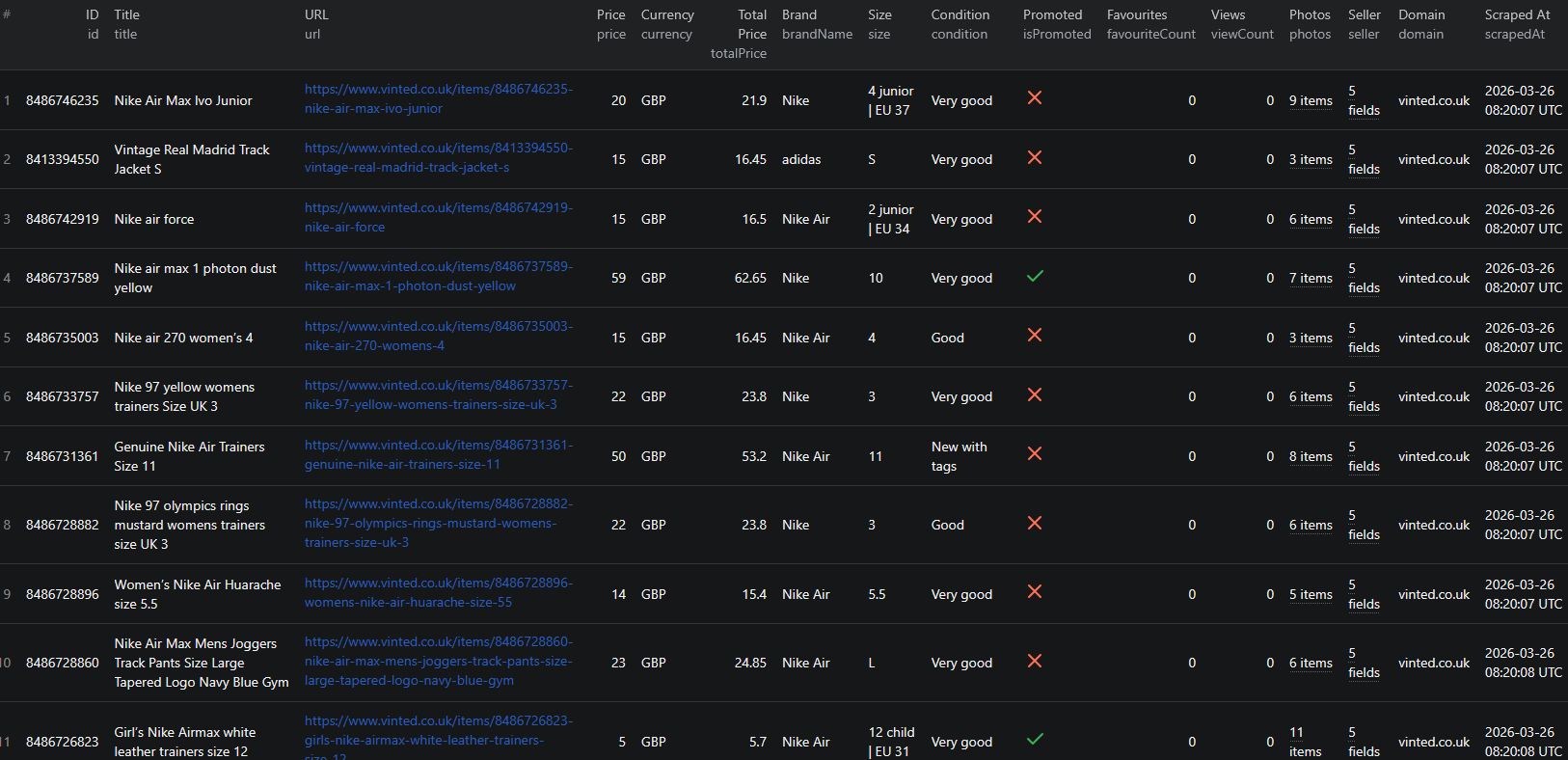Open the Nike Air Max Ivo Junior listing URL

point(438,99)
